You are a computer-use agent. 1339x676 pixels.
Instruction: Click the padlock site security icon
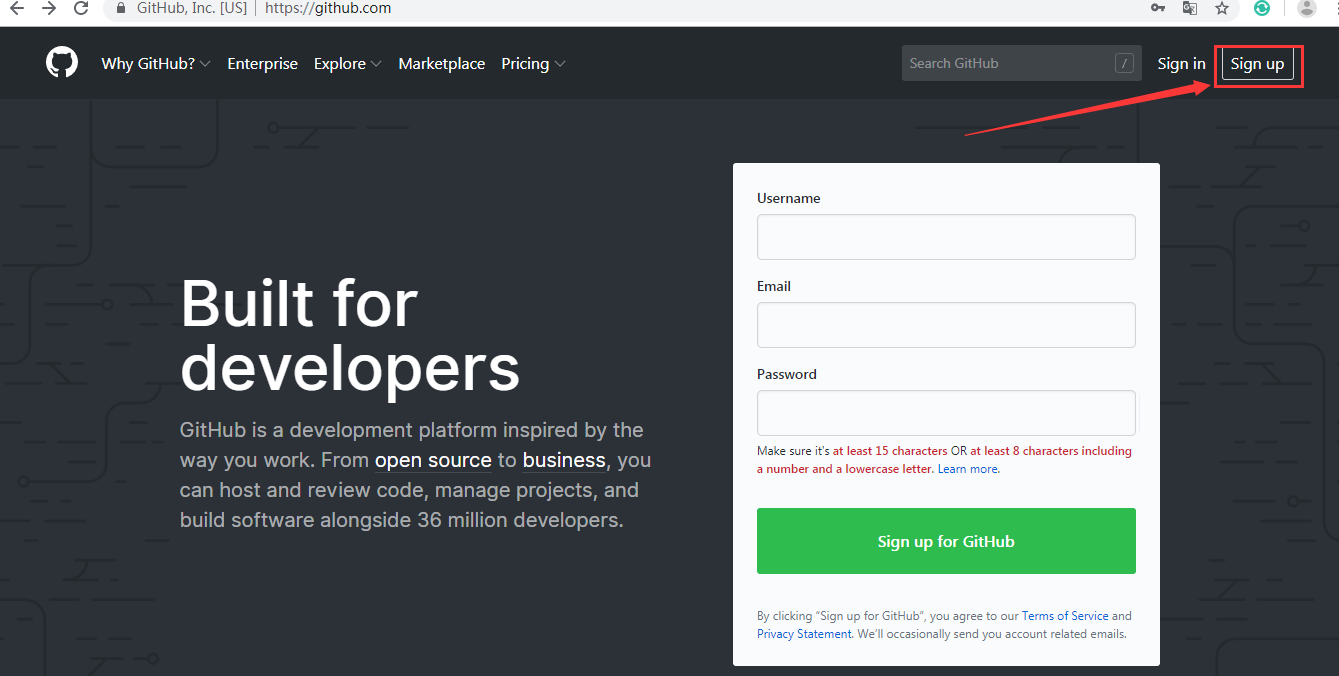point(121,8)
